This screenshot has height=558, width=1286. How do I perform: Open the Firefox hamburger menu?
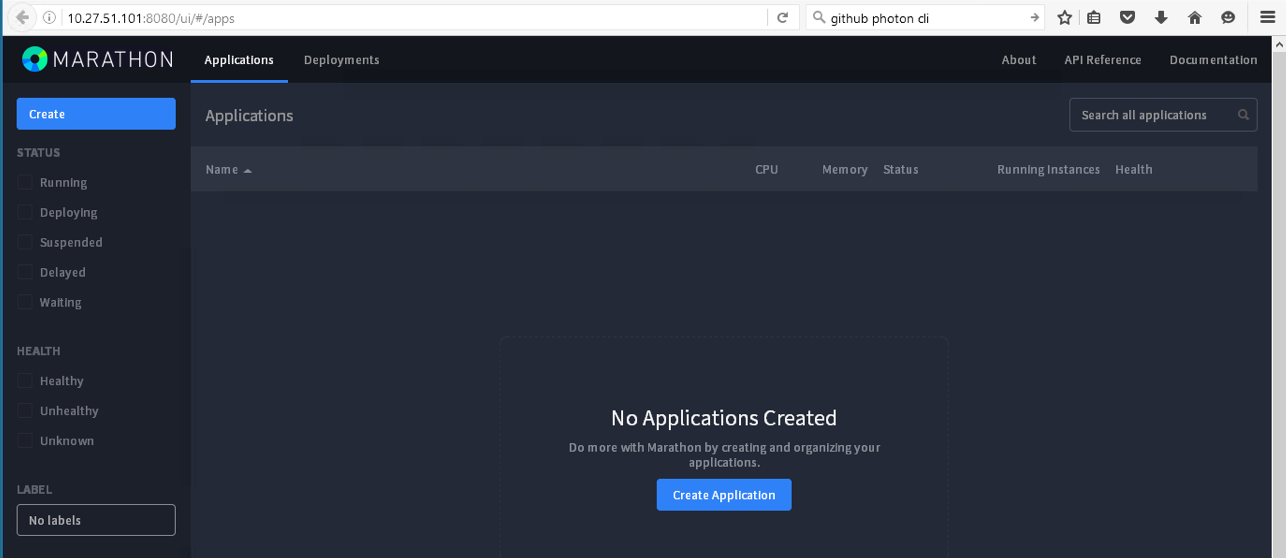click(x=1267, y=18)
